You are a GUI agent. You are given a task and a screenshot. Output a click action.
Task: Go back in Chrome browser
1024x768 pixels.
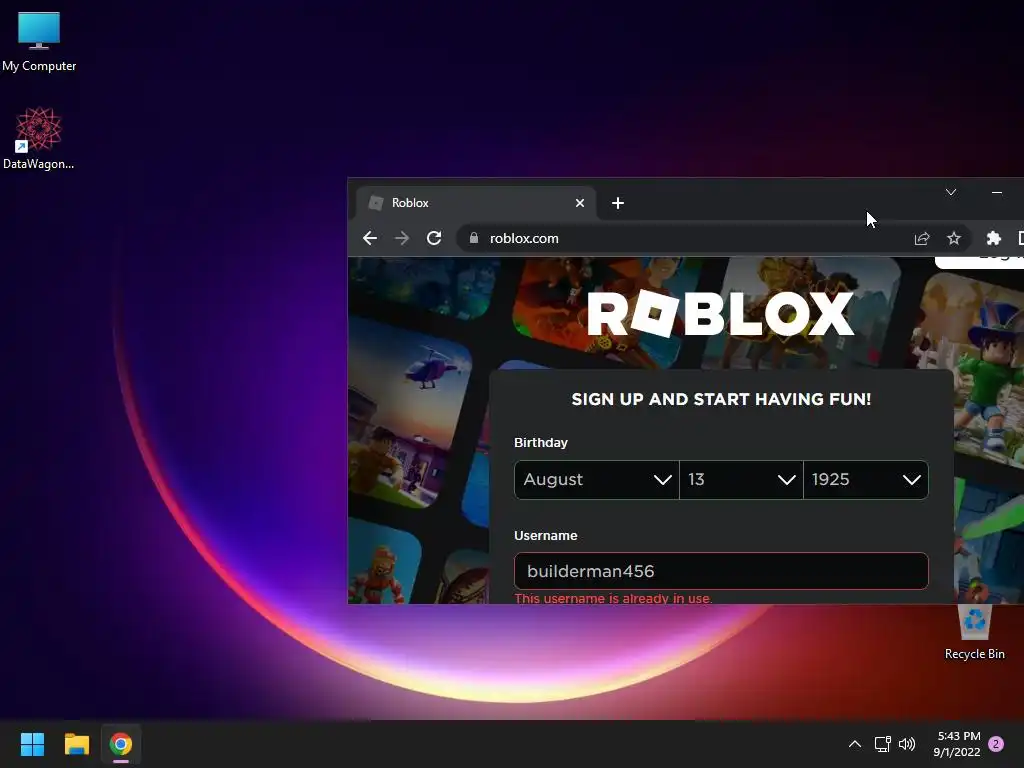[x=370, y=238]
